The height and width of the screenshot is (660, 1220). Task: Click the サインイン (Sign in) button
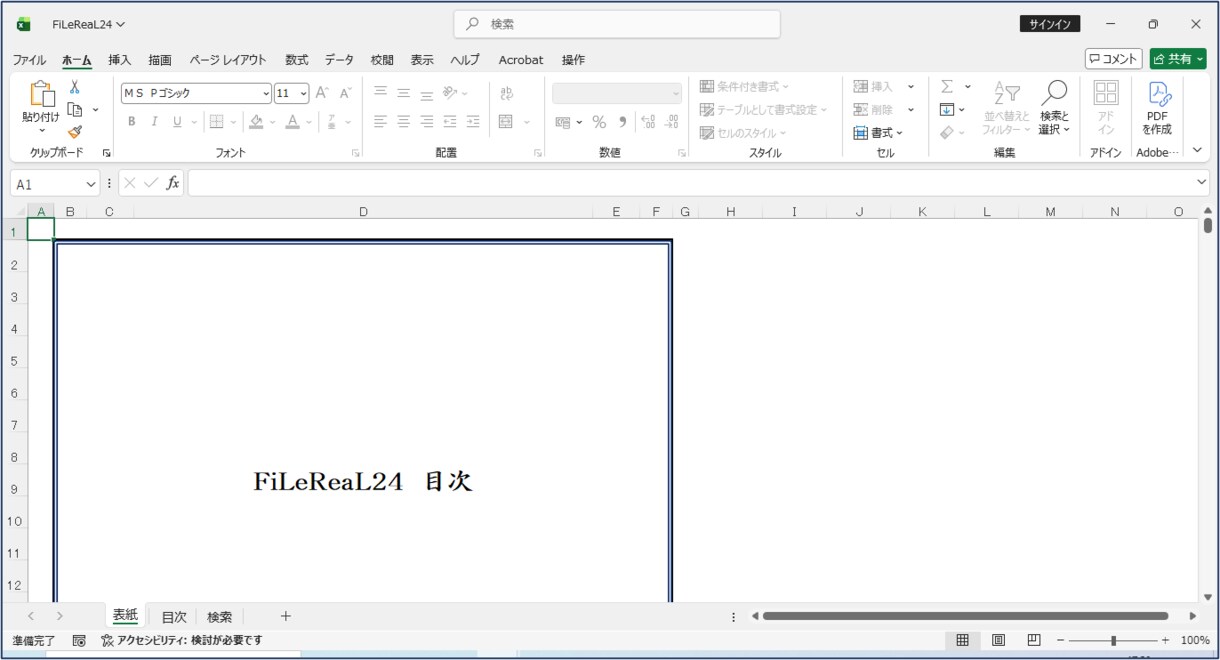click(x=1050, y=24)
